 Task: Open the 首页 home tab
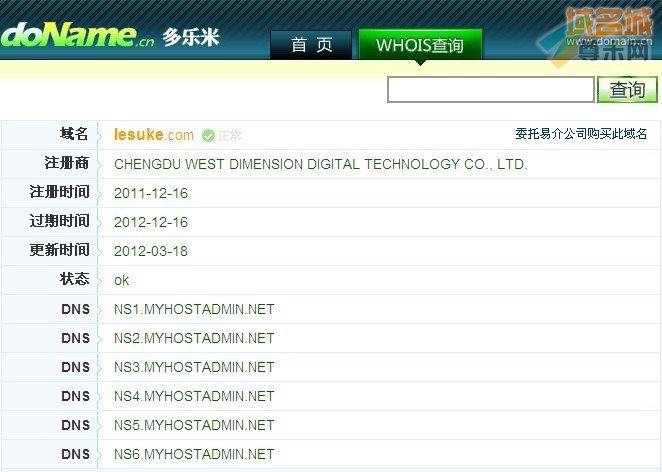tap(311, 44)
